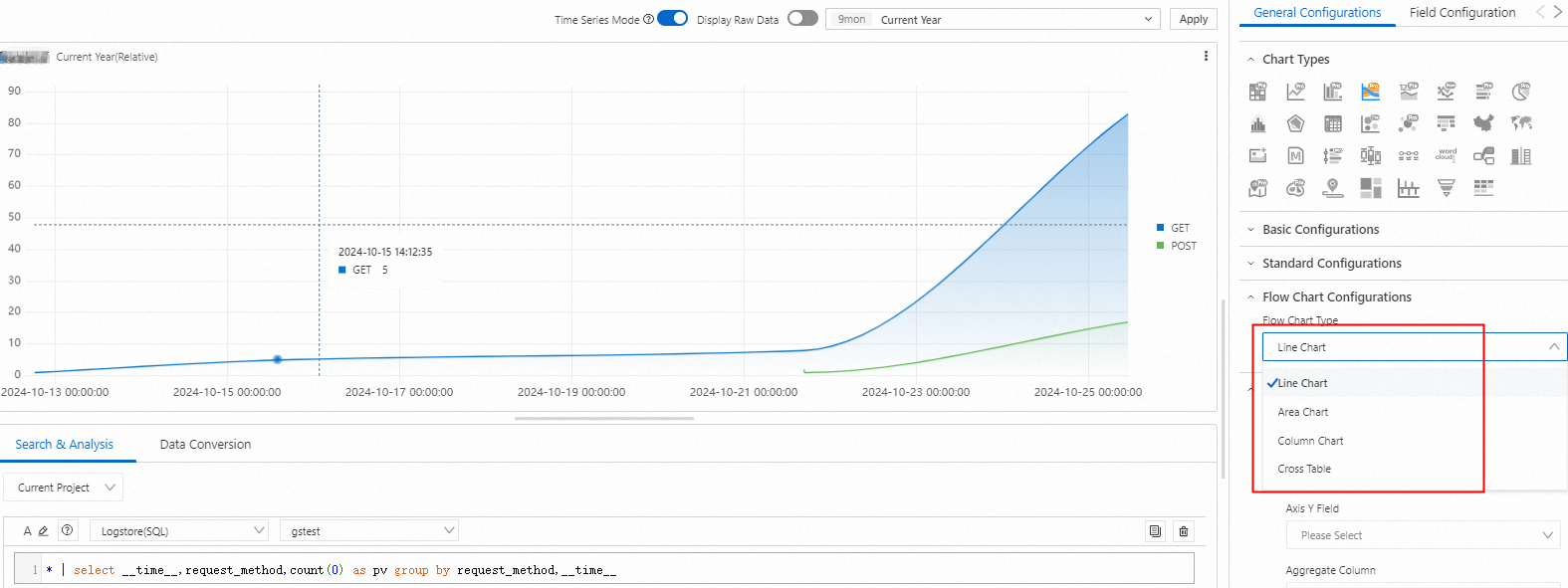The image size is (1568, 588).
Task: Select the Markdown chart type icon
Action: pyautogui.click(x=1295, y=155)
